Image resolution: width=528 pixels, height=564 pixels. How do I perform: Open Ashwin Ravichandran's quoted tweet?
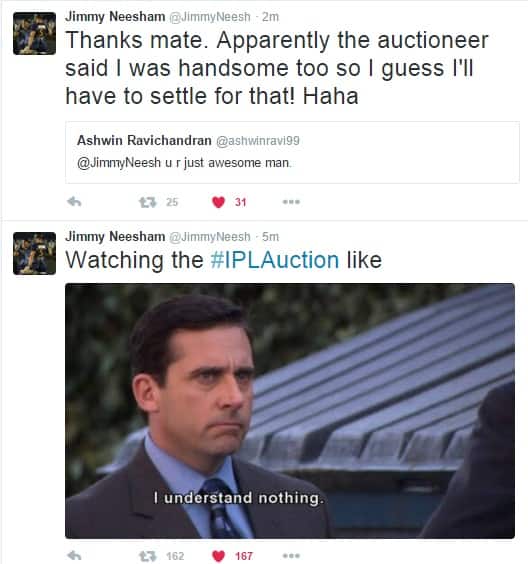[292, 153]
